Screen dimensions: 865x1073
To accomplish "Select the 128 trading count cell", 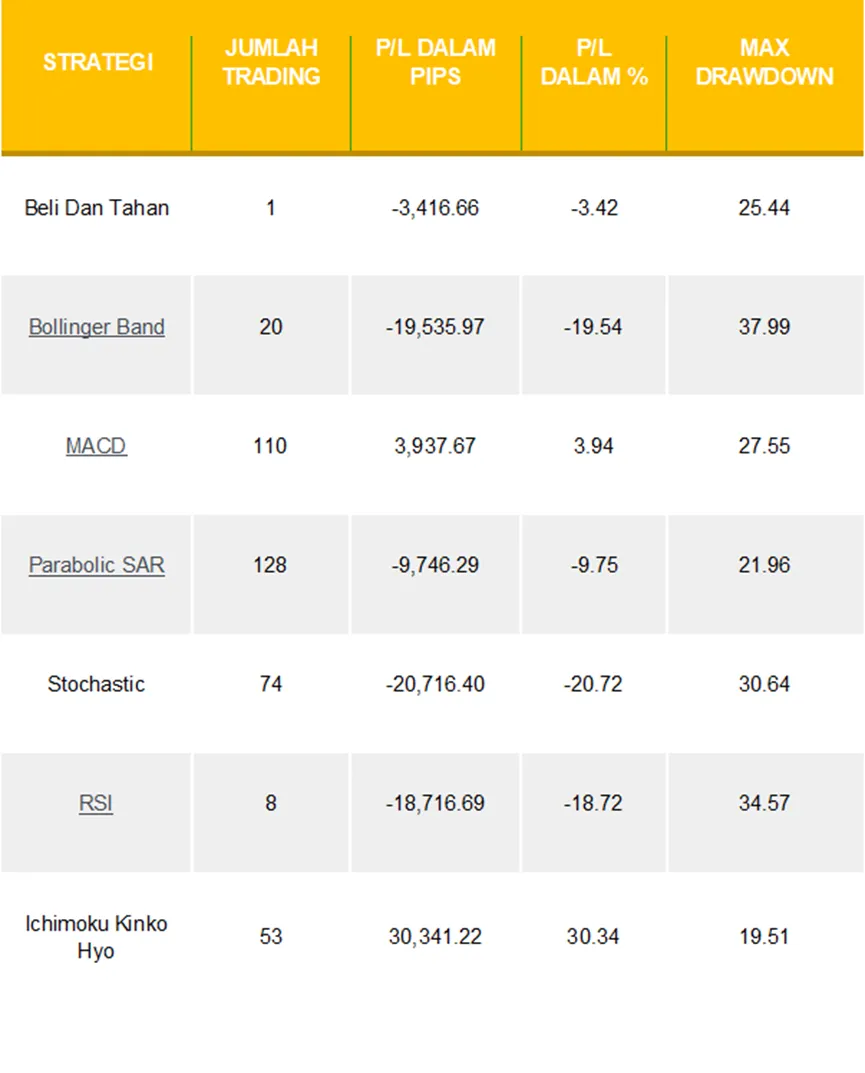I will (x=270, y=565).
